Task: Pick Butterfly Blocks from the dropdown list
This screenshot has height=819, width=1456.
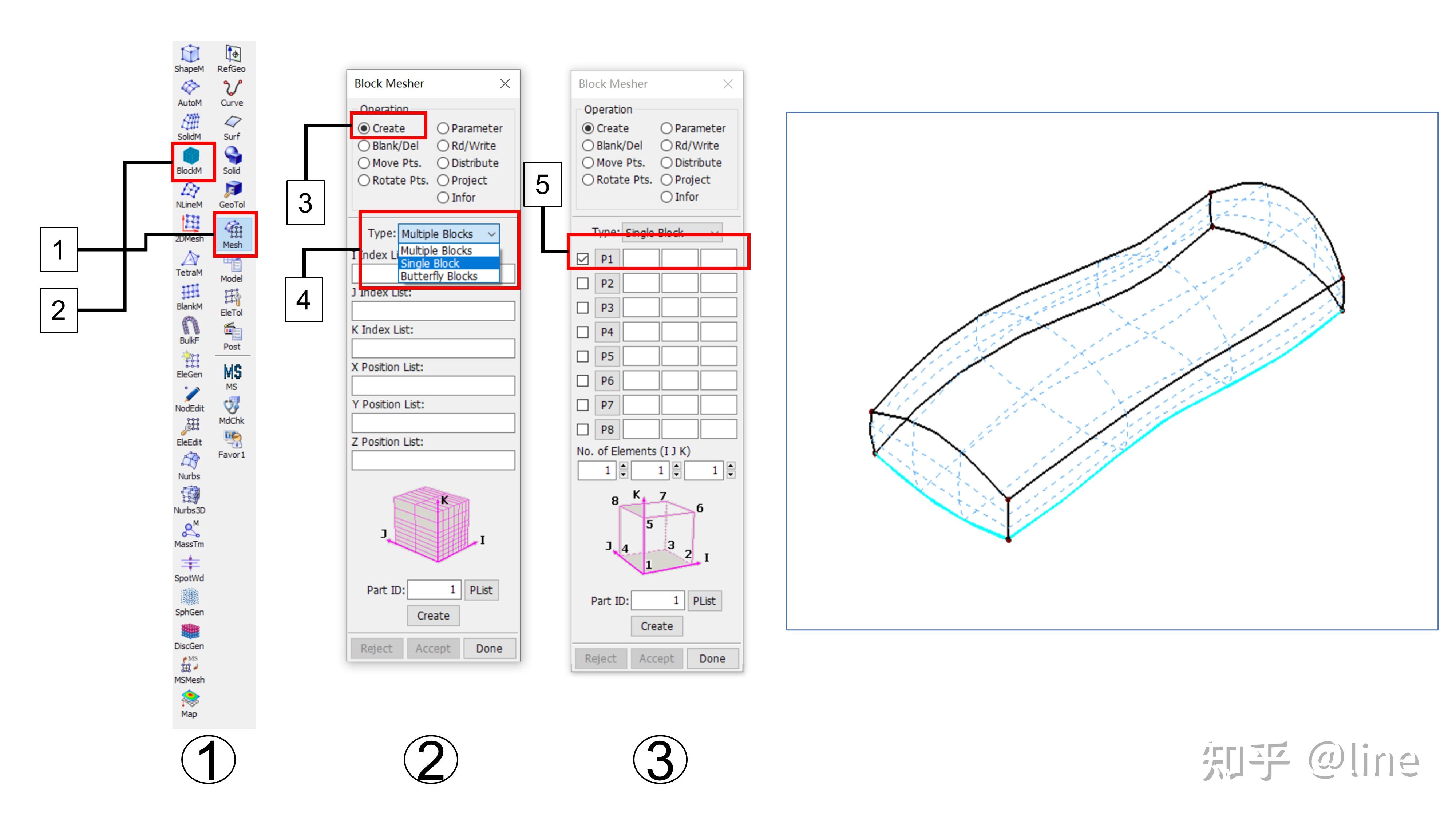Action: click(x=439, y=276)
